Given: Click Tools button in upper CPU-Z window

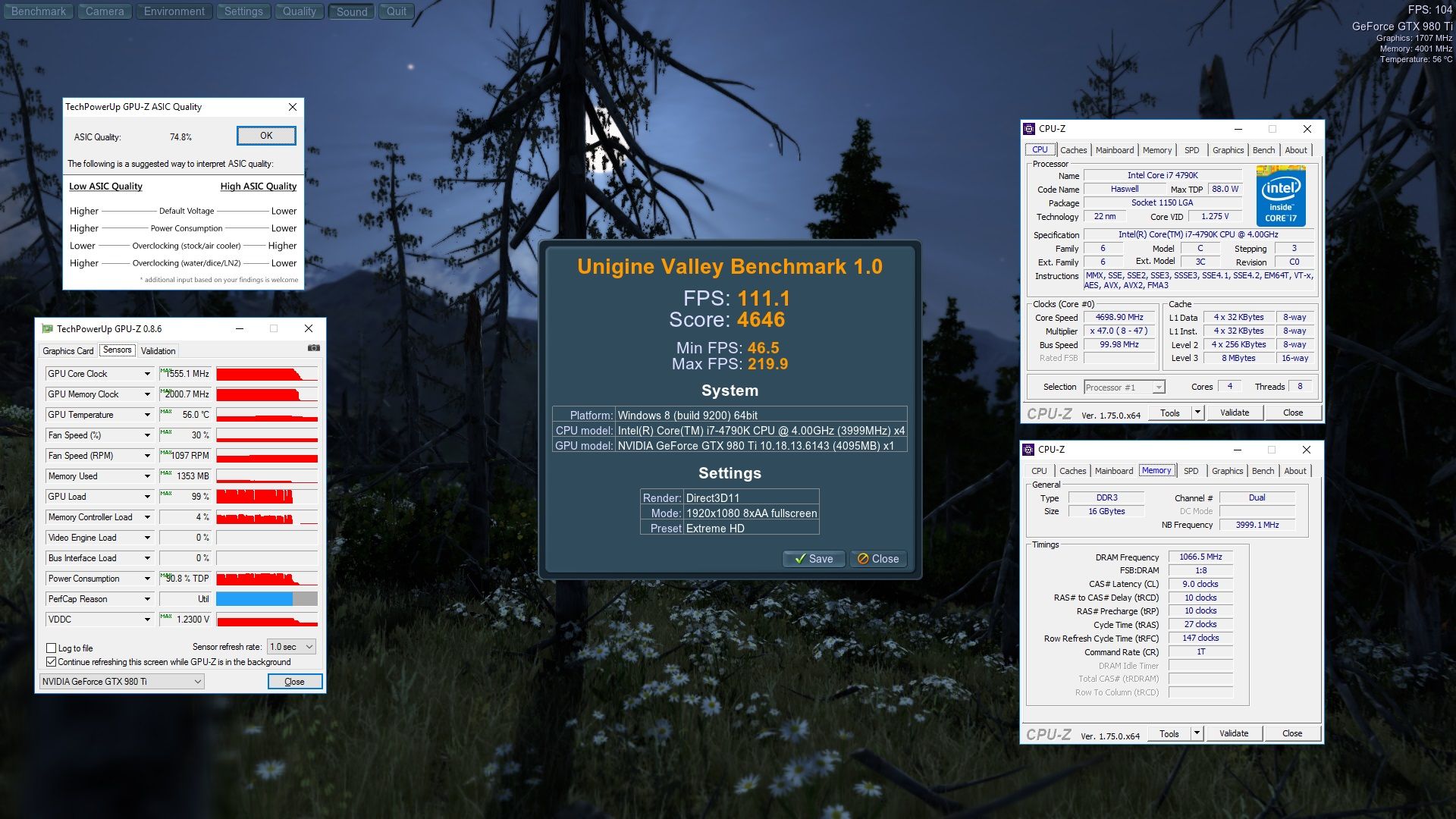Looking at the screenshot, I should click(x=1170, y=413).
